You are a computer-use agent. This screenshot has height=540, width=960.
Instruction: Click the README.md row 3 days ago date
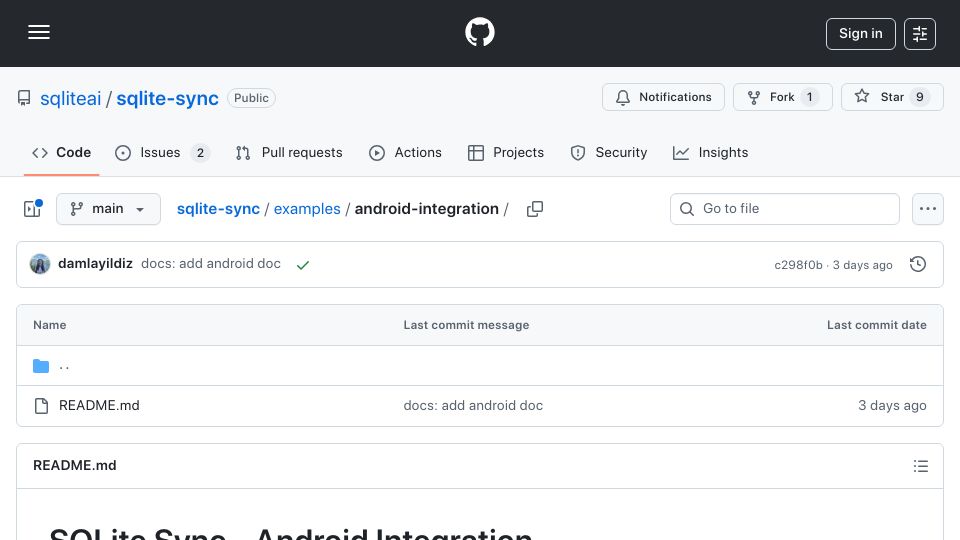892,405
